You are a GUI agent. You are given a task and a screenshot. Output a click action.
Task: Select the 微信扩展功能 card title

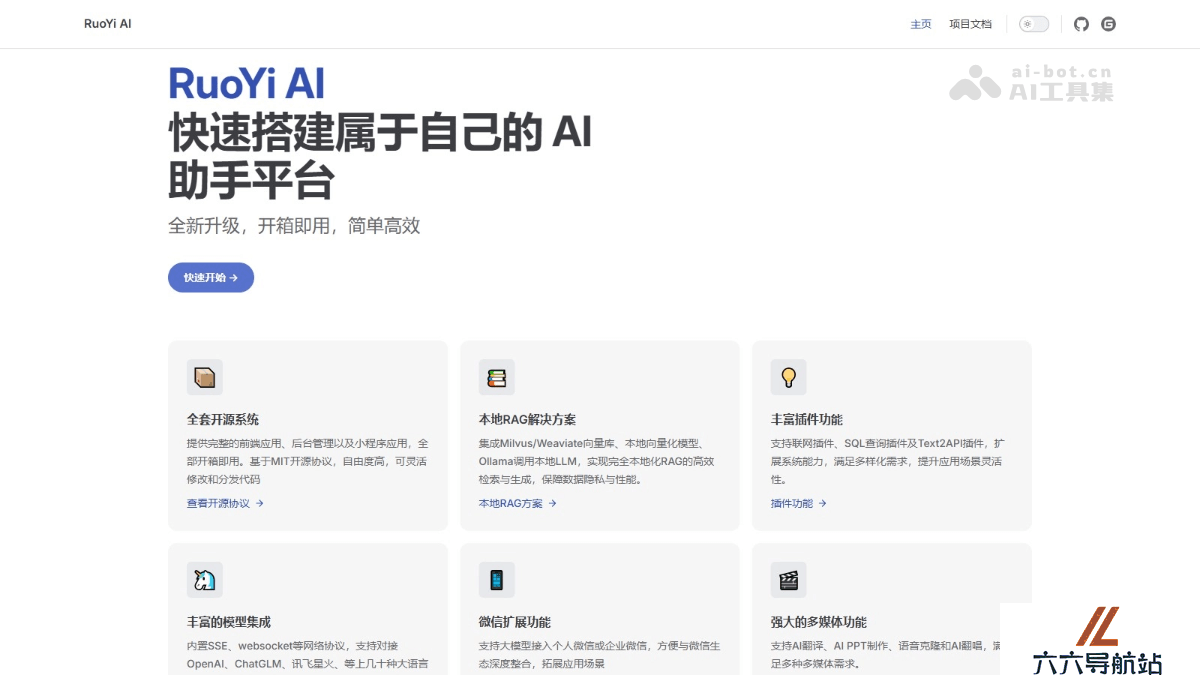tap(515, 621)
